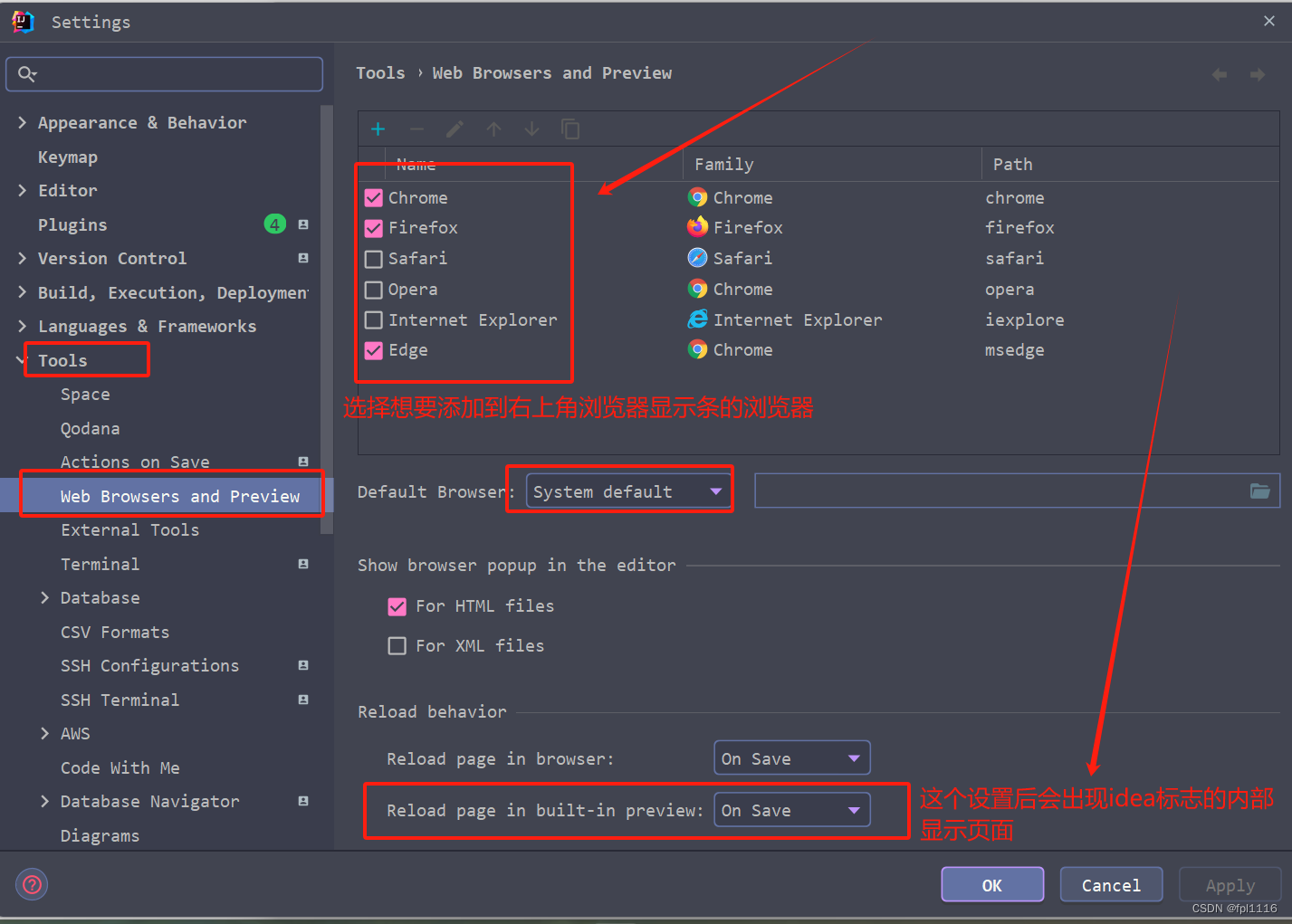
Task: Move browser up with the up arrow
Action: pyautogui.click(x=493, y=129)
